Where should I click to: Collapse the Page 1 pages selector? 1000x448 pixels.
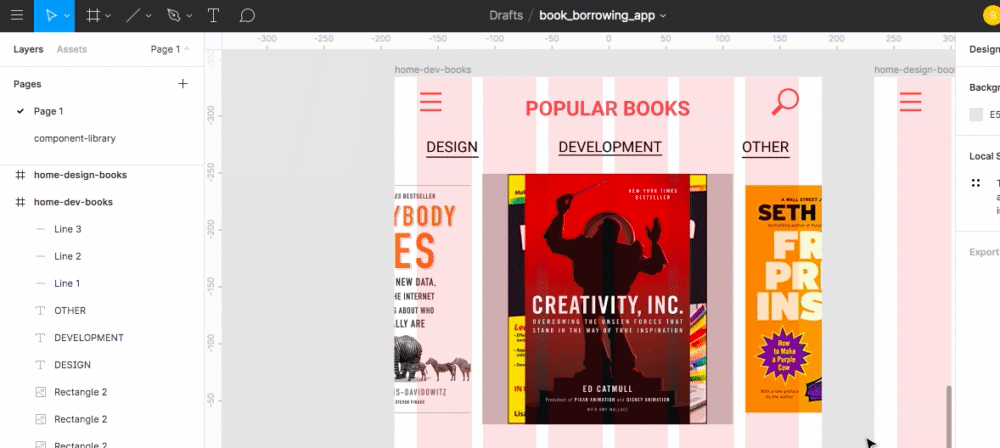point(170,49)
